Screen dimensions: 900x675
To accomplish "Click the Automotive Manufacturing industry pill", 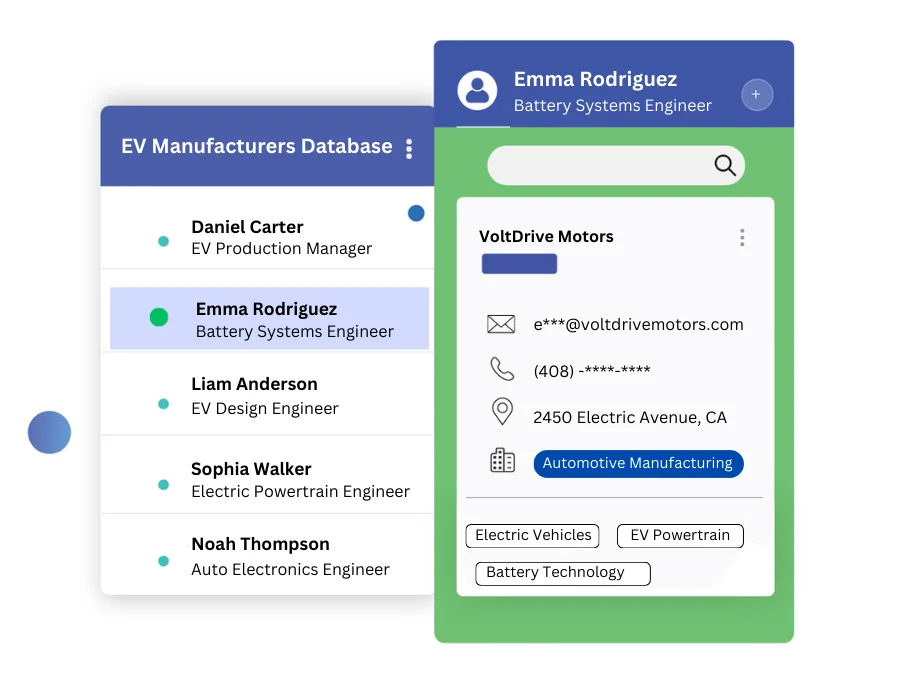I will 638,464.
